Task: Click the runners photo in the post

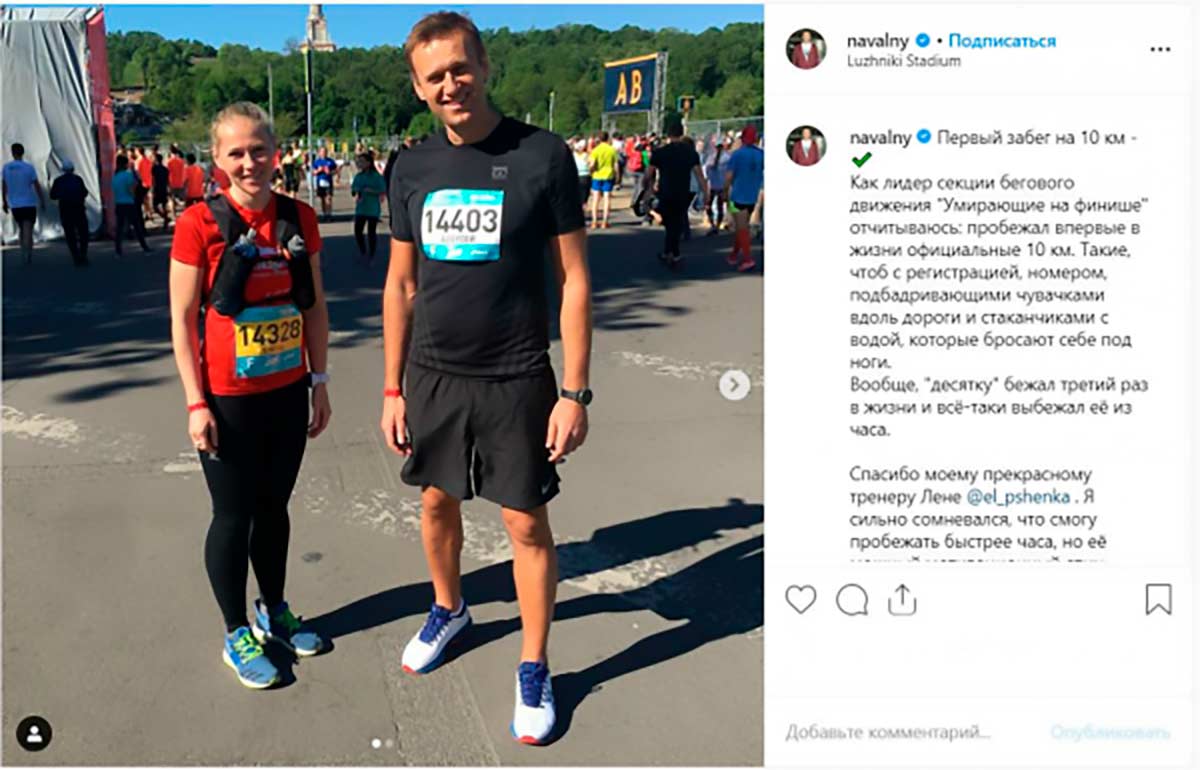Action: (x=382, y=385)
